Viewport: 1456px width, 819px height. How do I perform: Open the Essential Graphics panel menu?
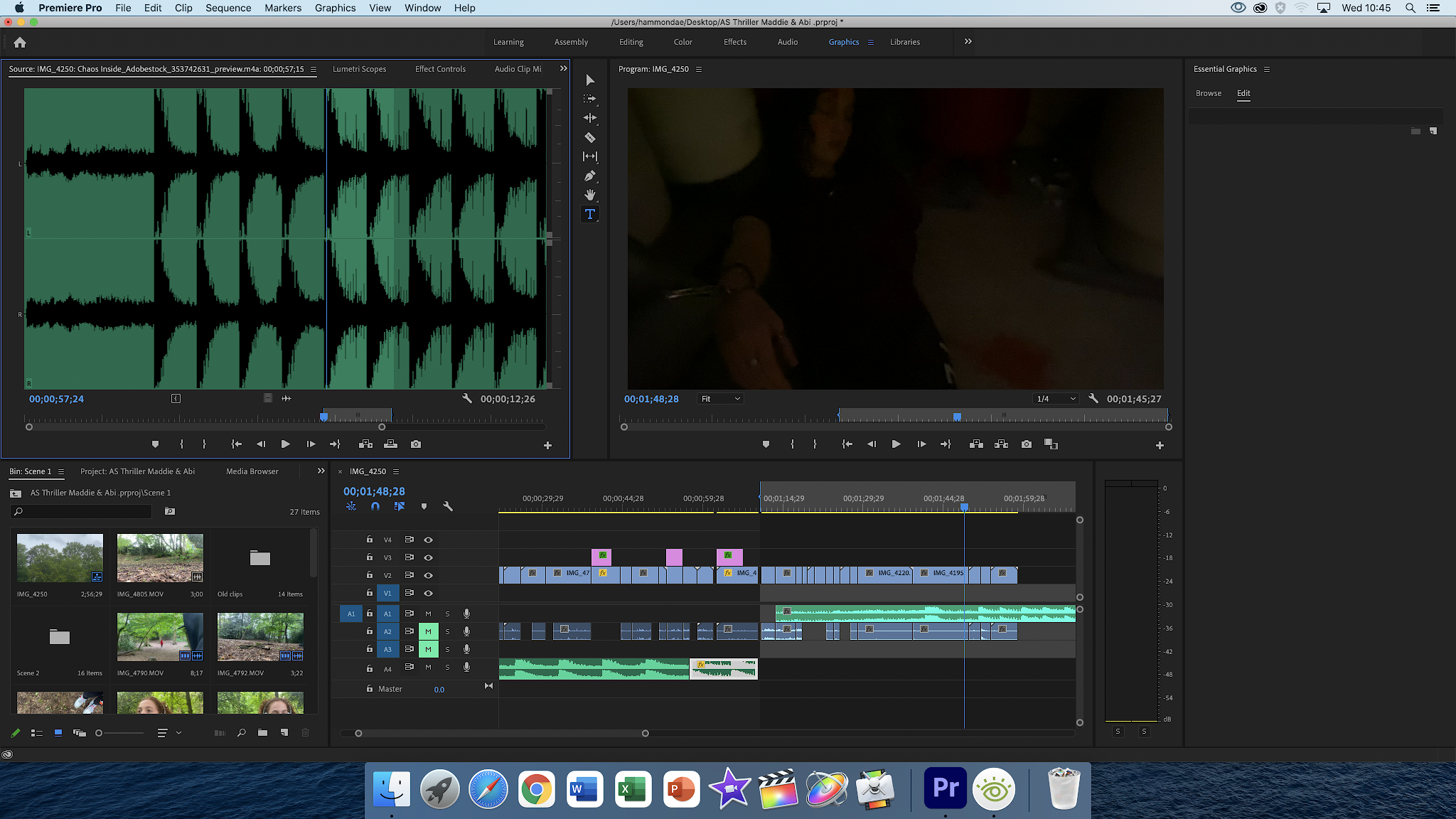[x=1267, y=69]
